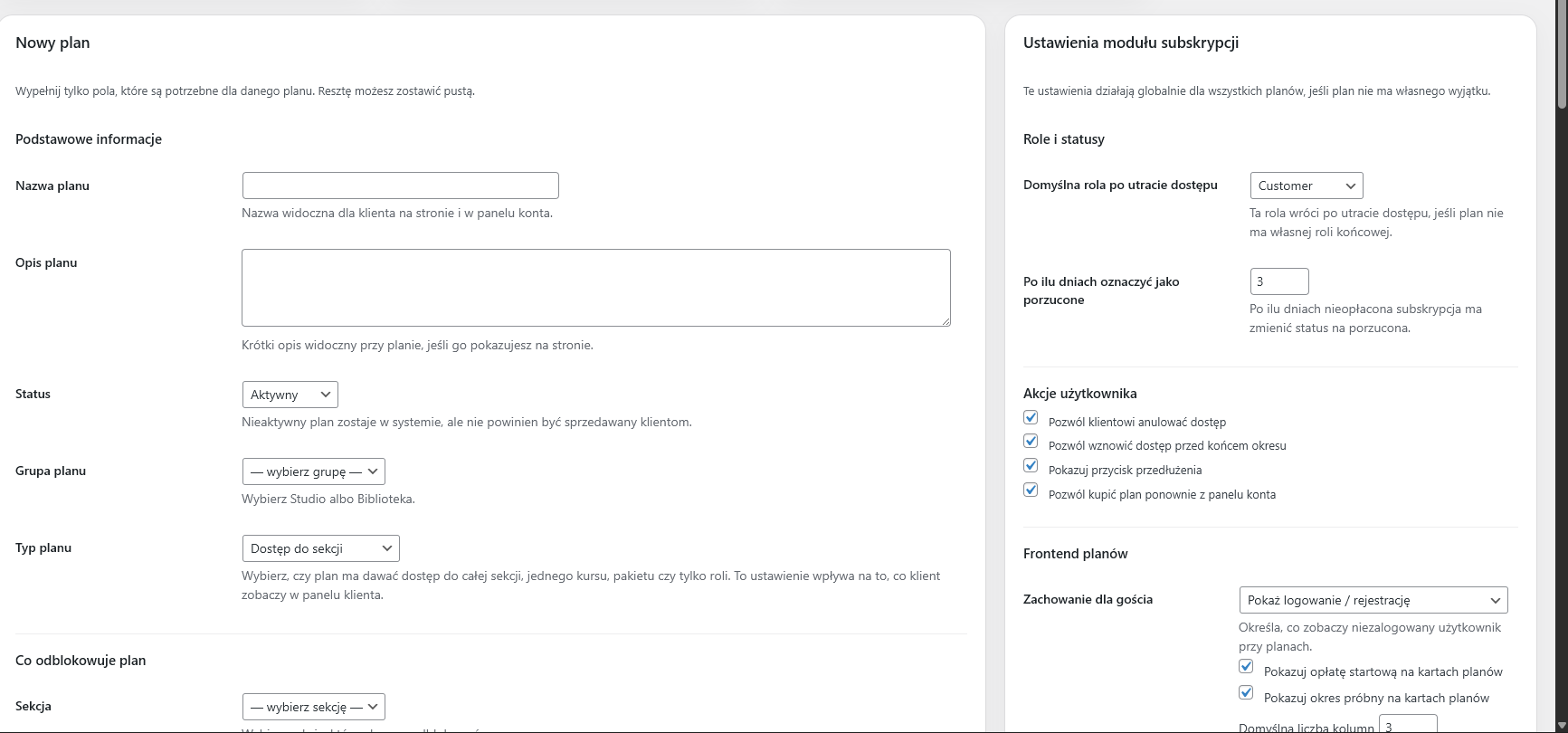Open the Domyślna rola po utracie dostępu dropdown
1568x733 pixels.
pyautogui.click(x=1306, y=186)
